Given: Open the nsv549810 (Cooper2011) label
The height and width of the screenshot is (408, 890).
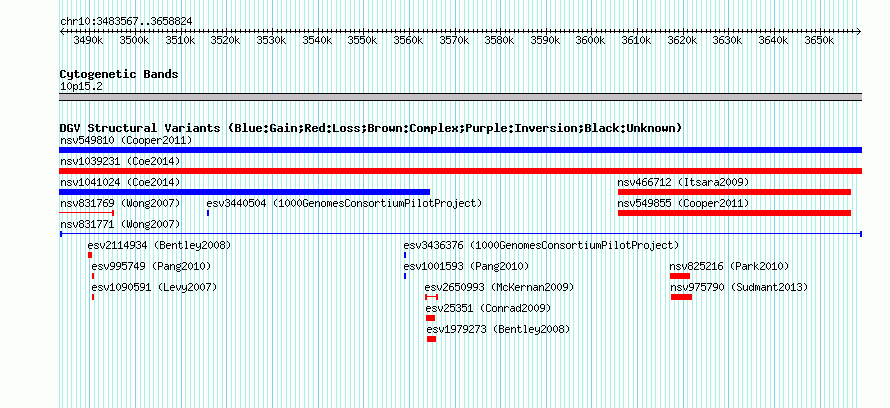Looking at the screenshot, I should 126,140.
